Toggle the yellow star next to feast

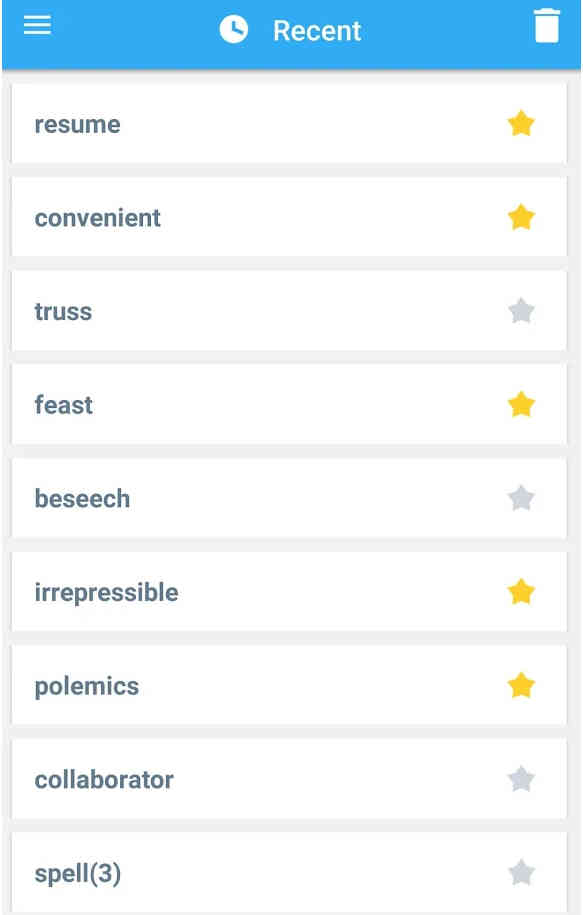click(x=521, y=404)
